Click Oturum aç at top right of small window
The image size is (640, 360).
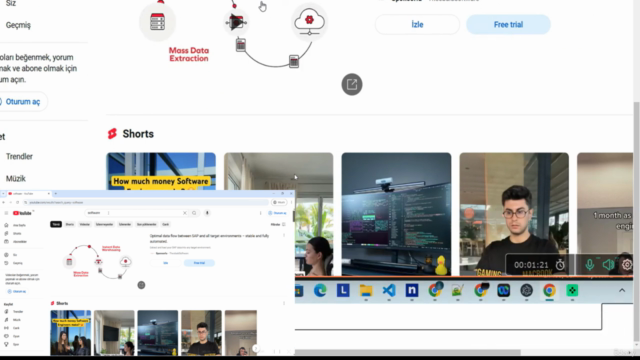point(278,213)
